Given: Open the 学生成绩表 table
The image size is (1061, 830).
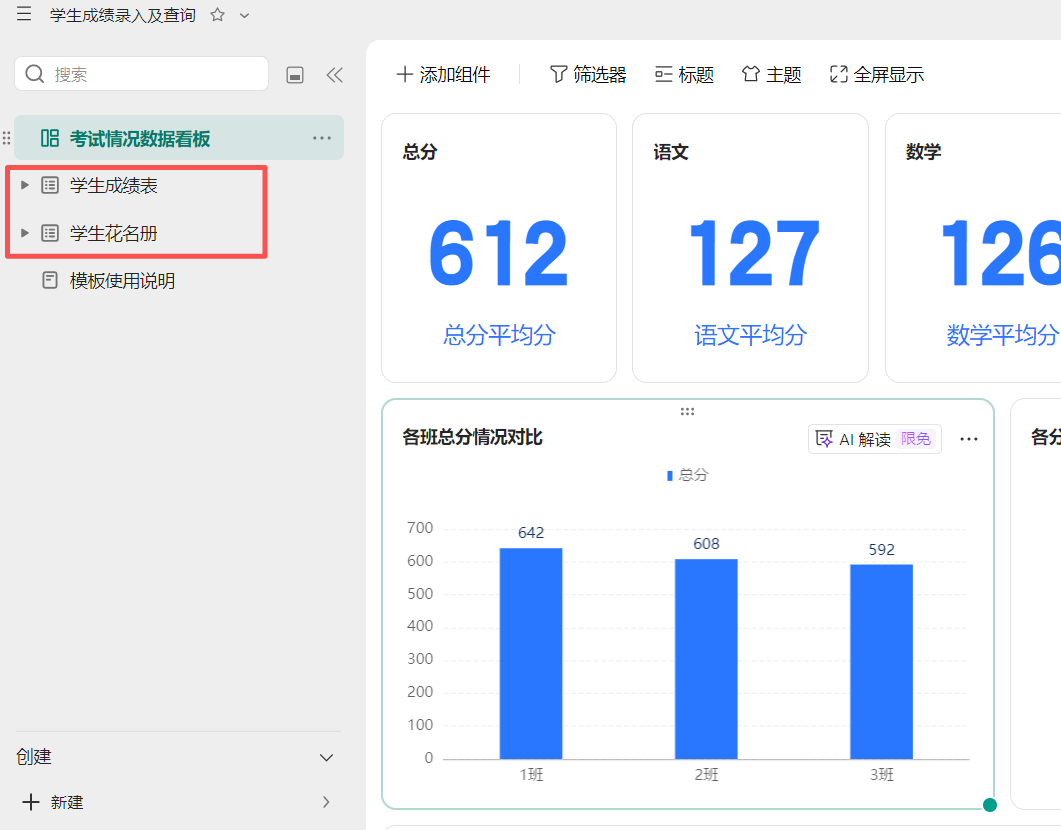Looking at the screenshot, I should pos(114,185).
